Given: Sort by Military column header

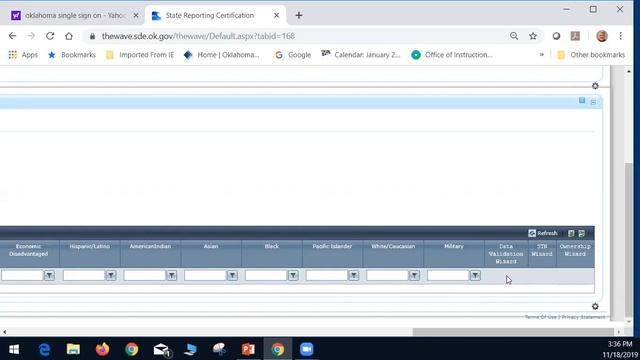Looking at the screenshot, I should tap(454, 247).
